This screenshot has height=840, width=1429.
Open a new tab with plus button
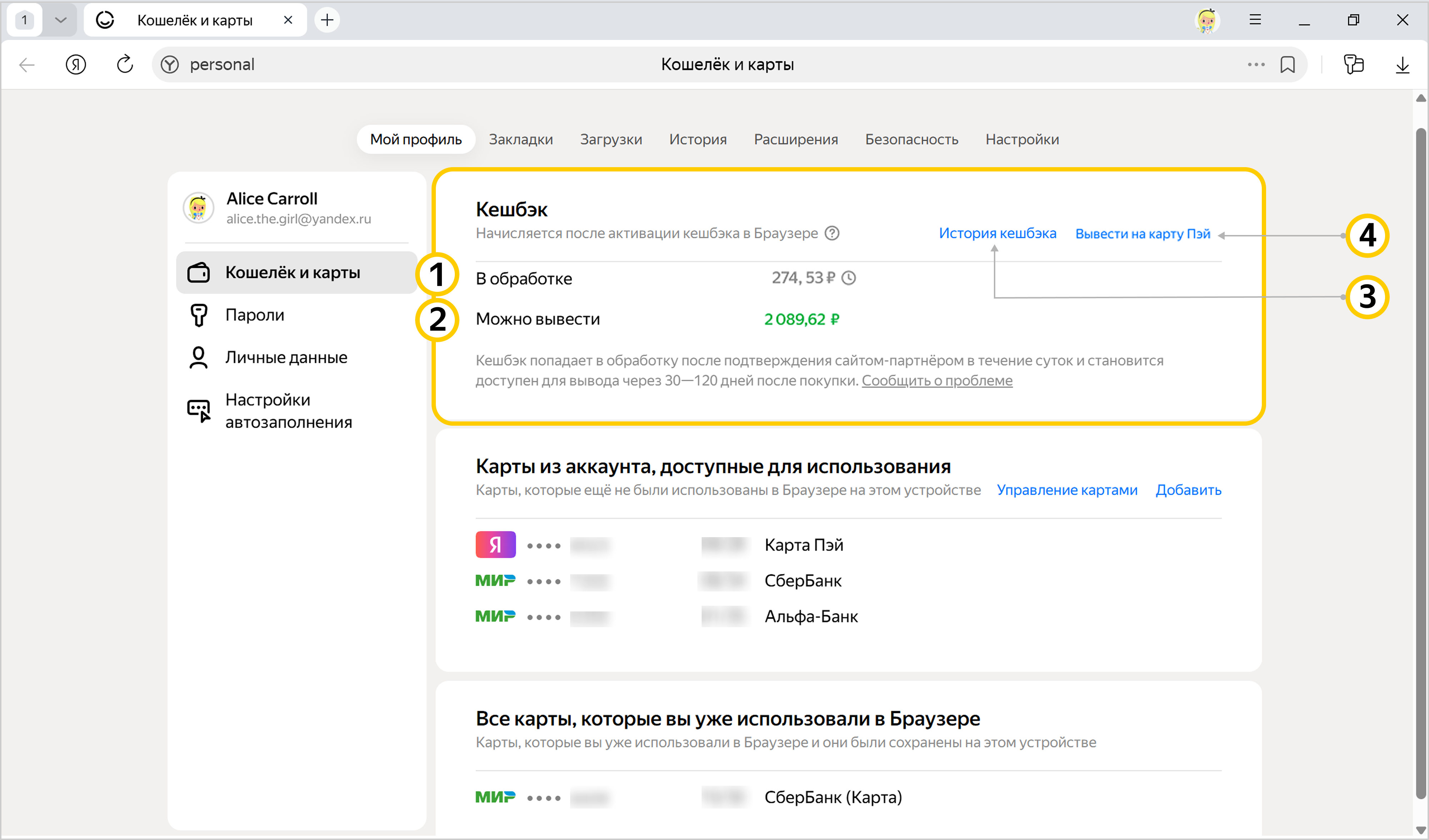tap(327, 20)
